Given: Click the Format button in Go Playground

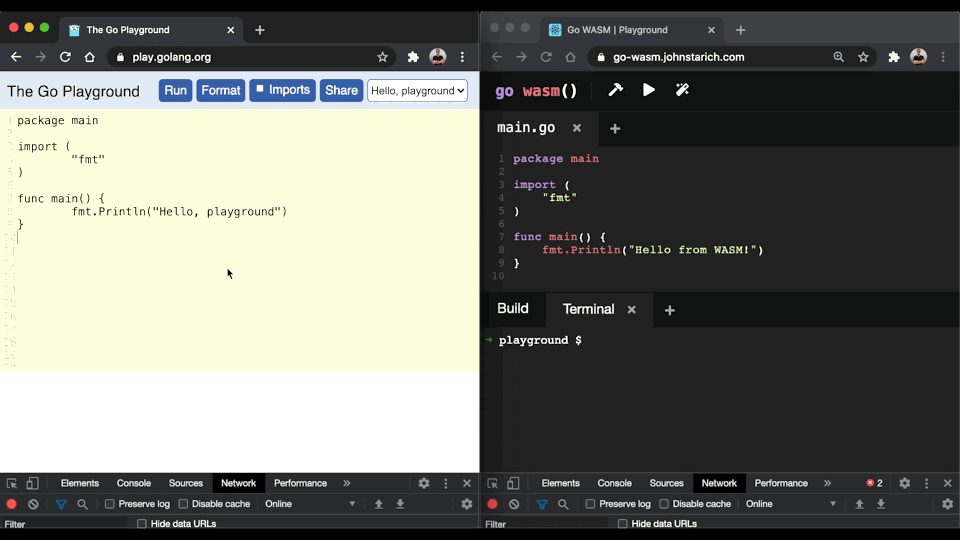Looking at the screenshot, I should click(220, 91).
